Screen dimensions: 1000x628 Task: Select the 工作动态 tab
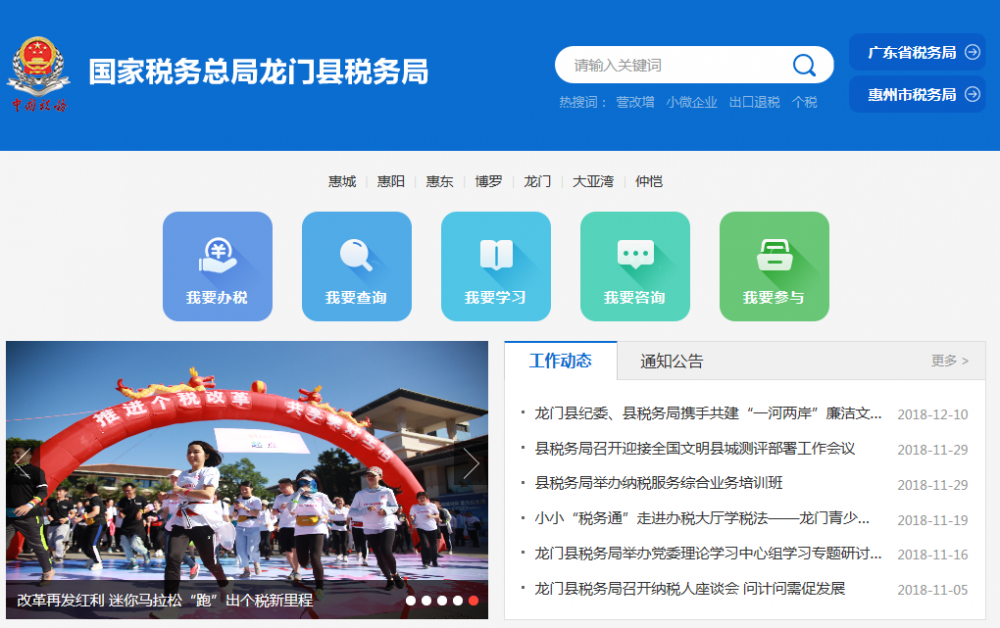pyautogui.click(x=560, y=359)
